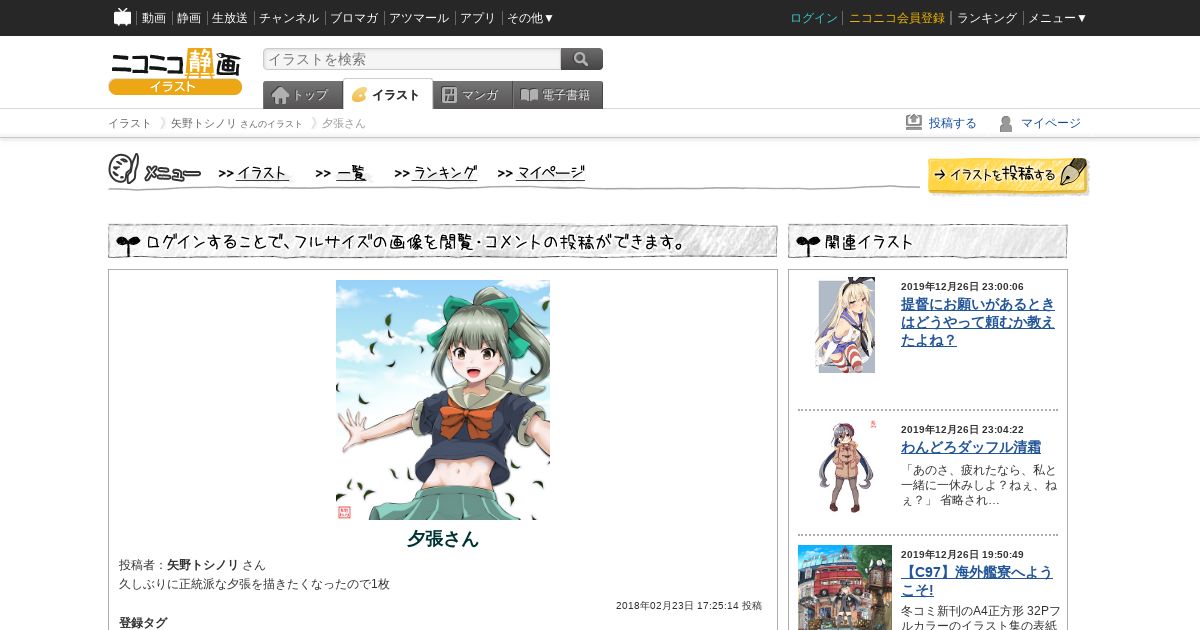1200x630 pixels.
Task: Click the マイページ person icon
Action: (1006, 123)
